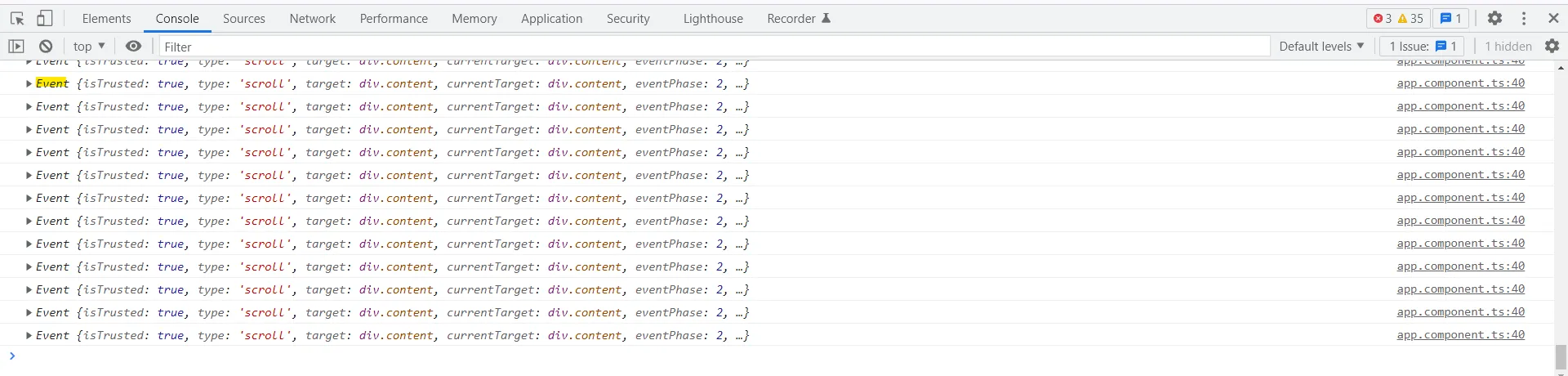Clear the console with the ban icon
This screenshot has width=1568, height=376.
(46, 47)
